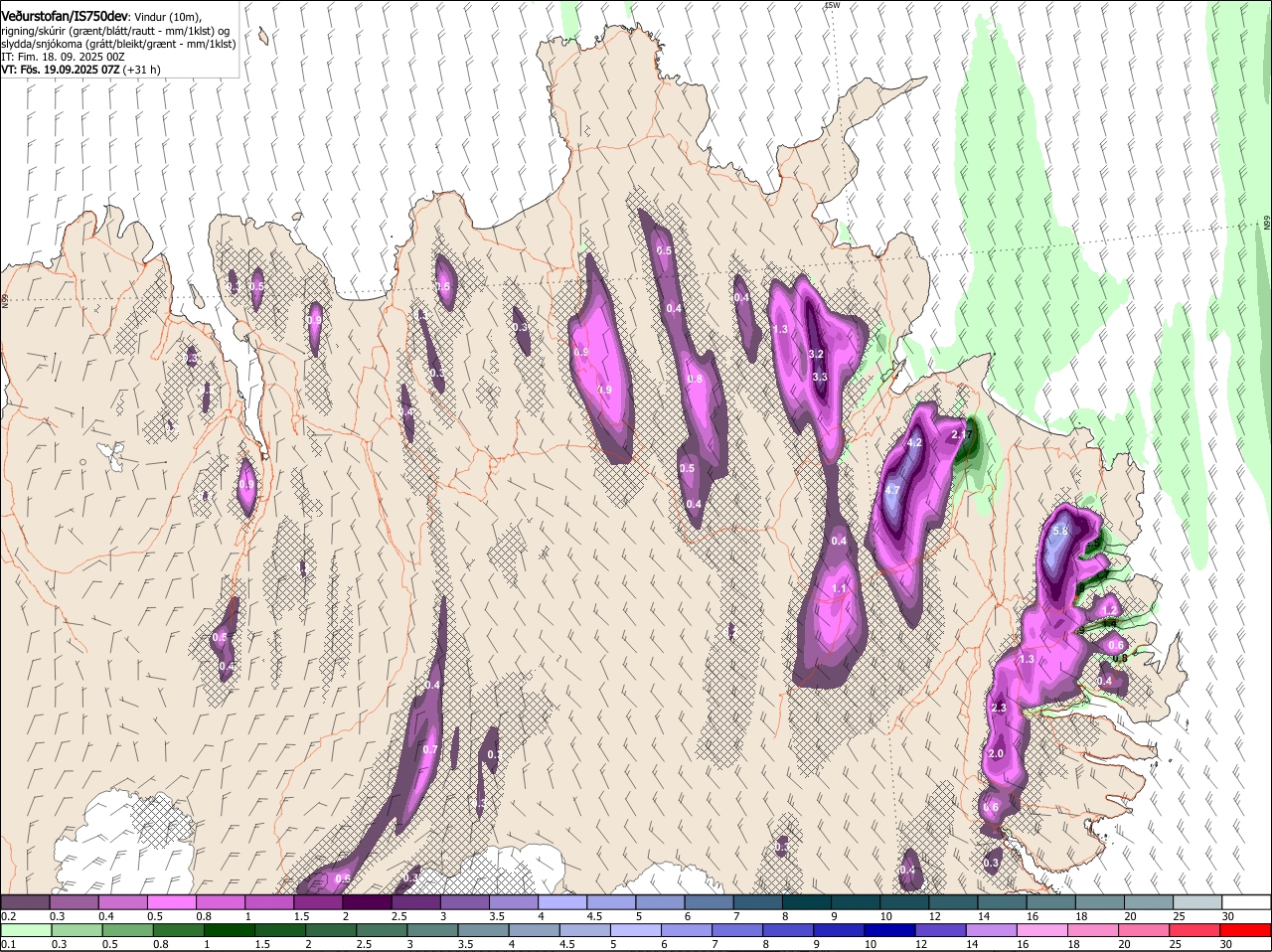This screenshot has height=952, width=1272.
Task: Select the 0.2 swatch in the purple snow legend
Action: [25, 901]
